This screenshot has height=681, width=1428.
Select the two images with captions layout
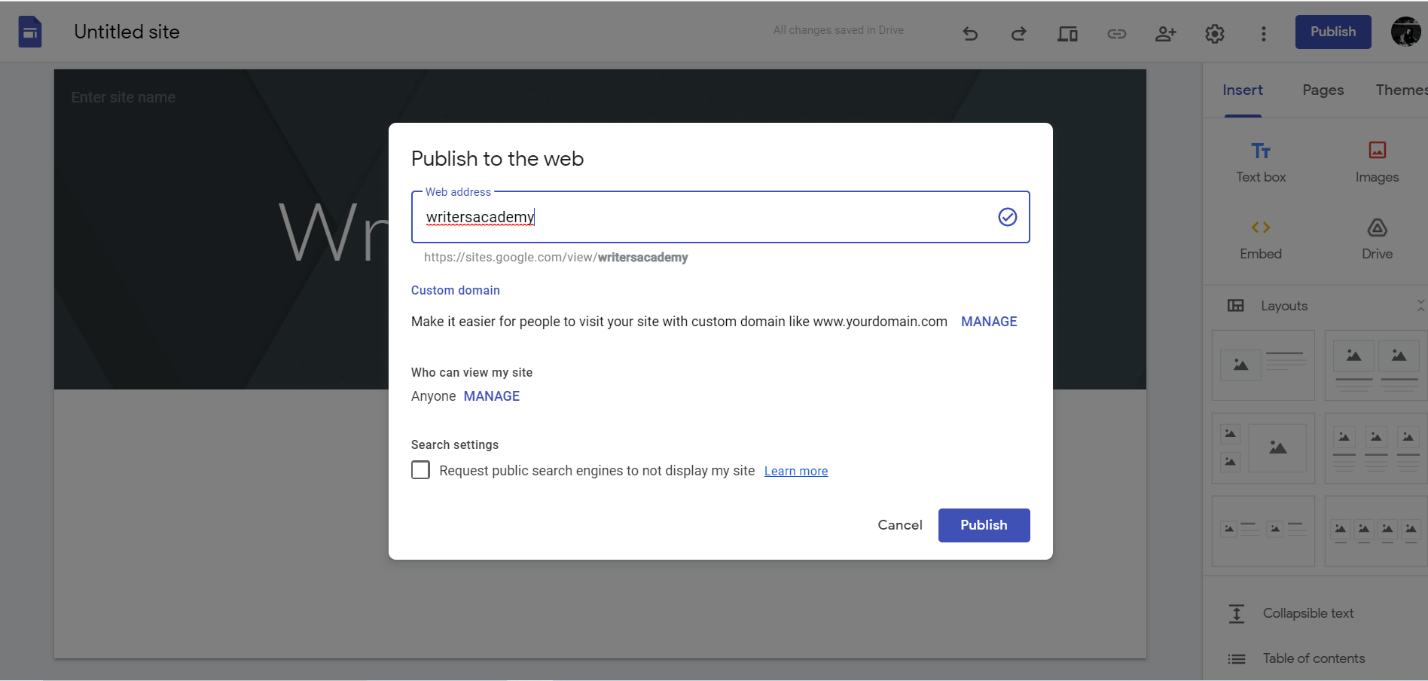click(x=1376, y=365)
